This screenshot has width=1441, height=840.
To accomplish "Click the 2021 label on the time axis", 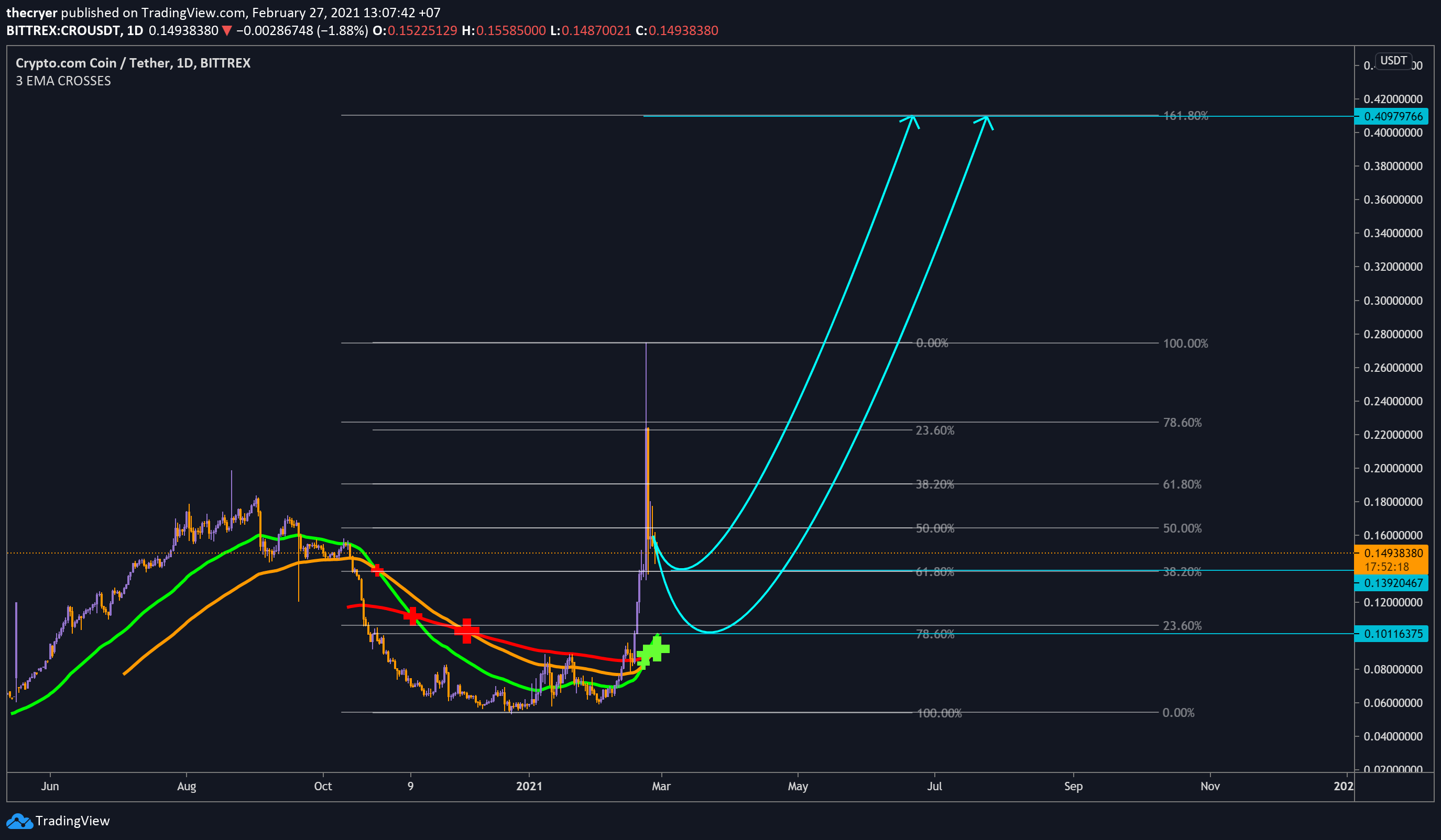I will tap(529, 786).
